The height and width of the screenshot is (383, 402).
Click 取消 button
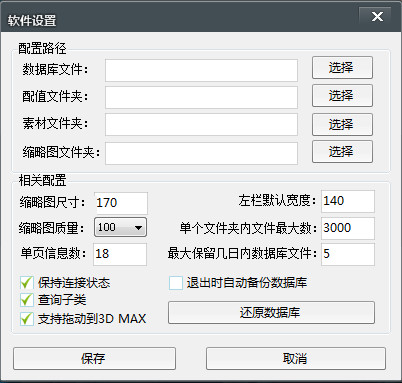point(296,358)
